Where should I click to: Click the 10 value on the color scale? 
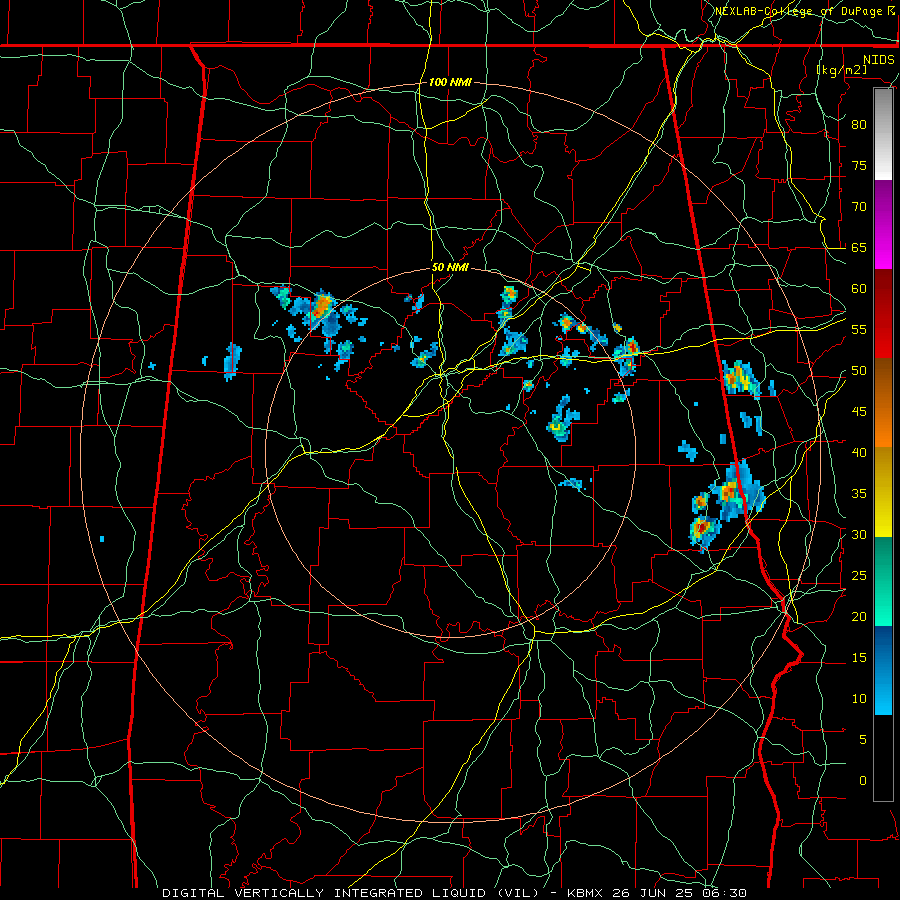[x=859, y=699]
